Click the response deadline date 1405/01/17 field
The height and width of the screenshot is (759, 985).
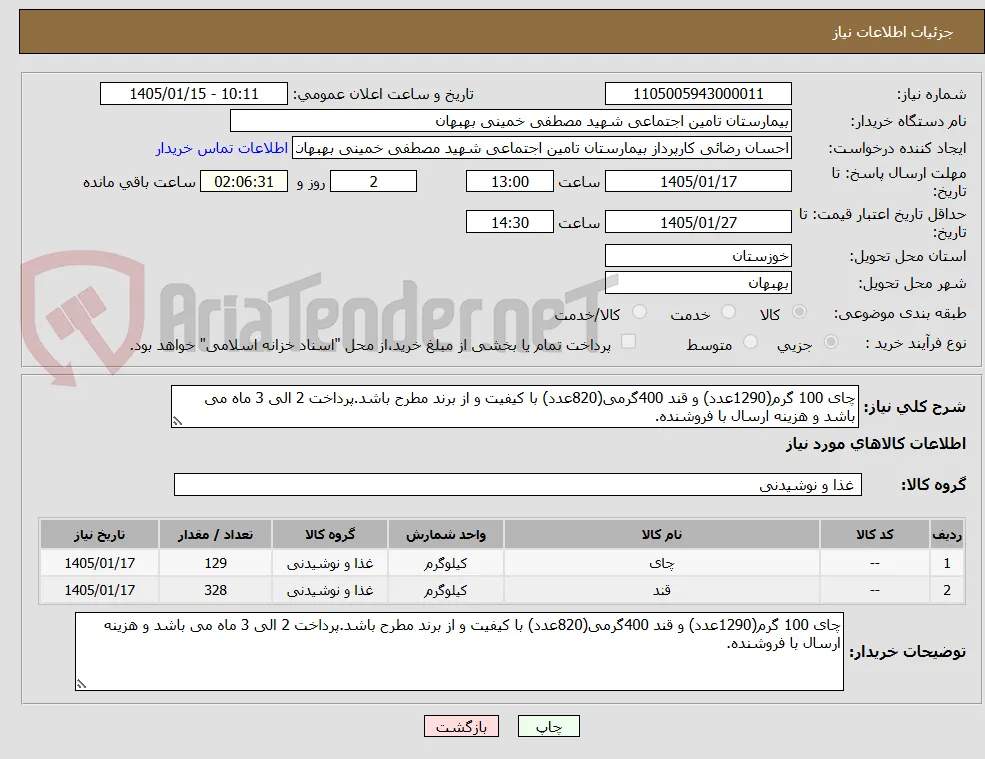pos(698,182)
